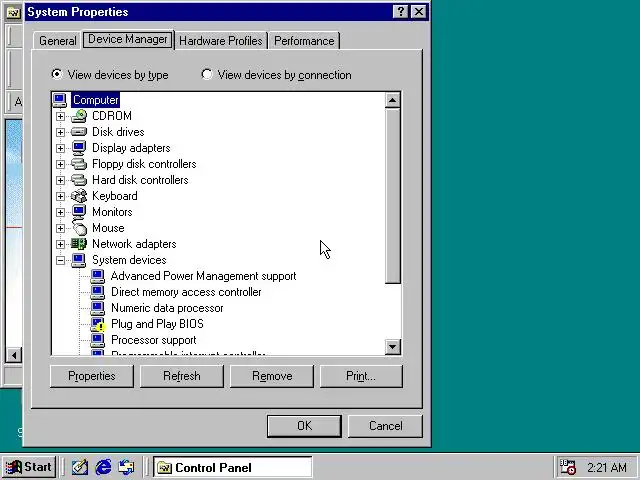The image size is (640, 480).
Task: Expand the Network adapters node
Action: (x=60, y=244)
